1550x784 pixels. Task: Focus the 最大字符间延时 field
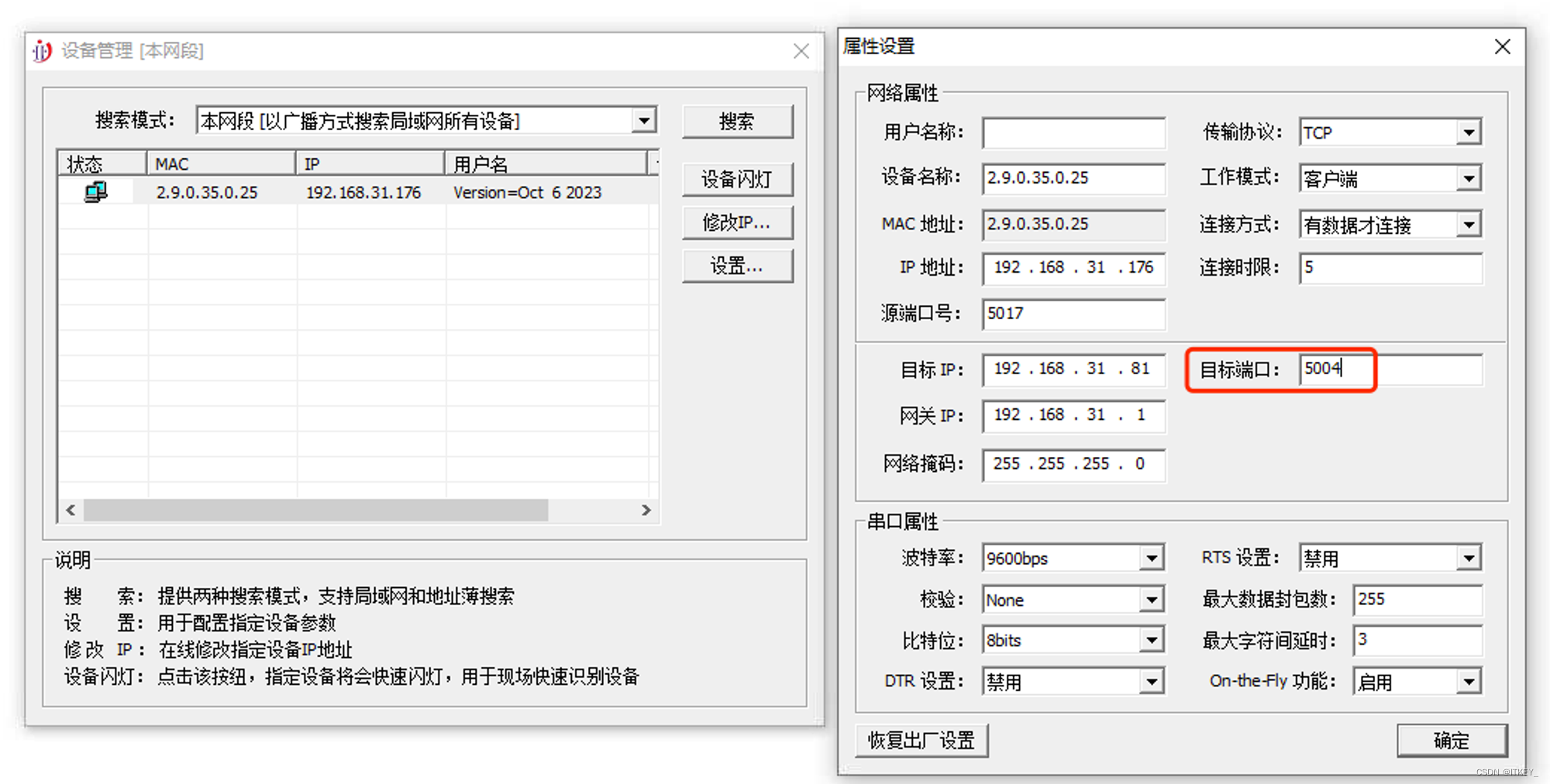(1417, 640)
